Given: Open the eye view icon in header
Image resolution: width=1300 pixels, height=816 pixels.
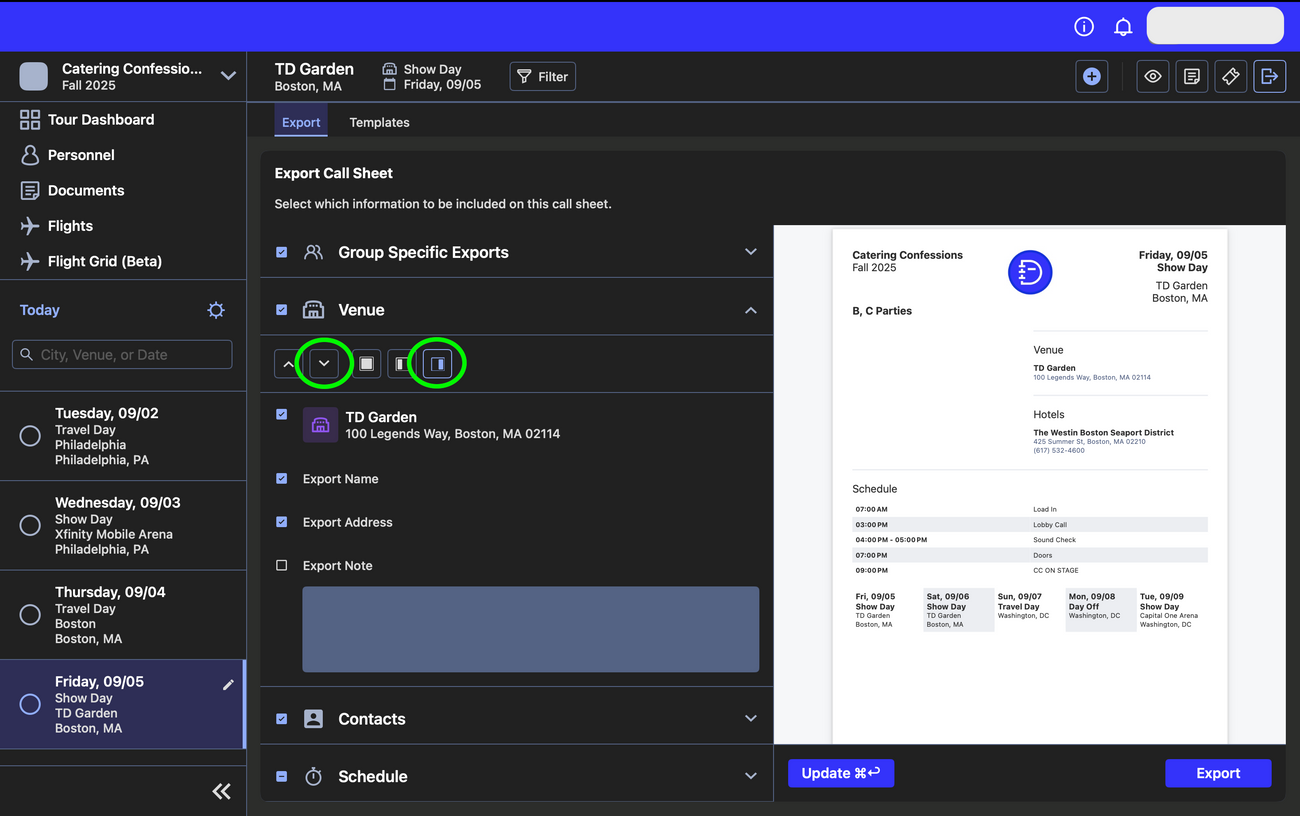Looking at the screenshot, I should point(1153,76).
